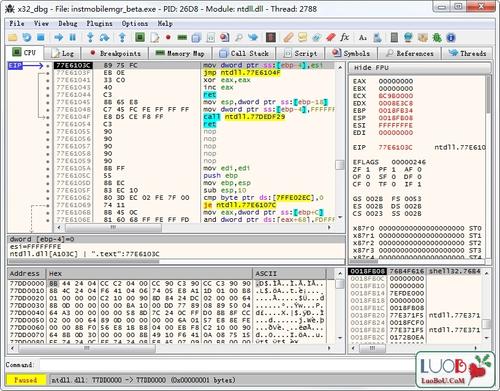Viewport: 500px width, 391px height.
Task: Click the disassembly pane's scroll up arrow
Action: (340, 67)
